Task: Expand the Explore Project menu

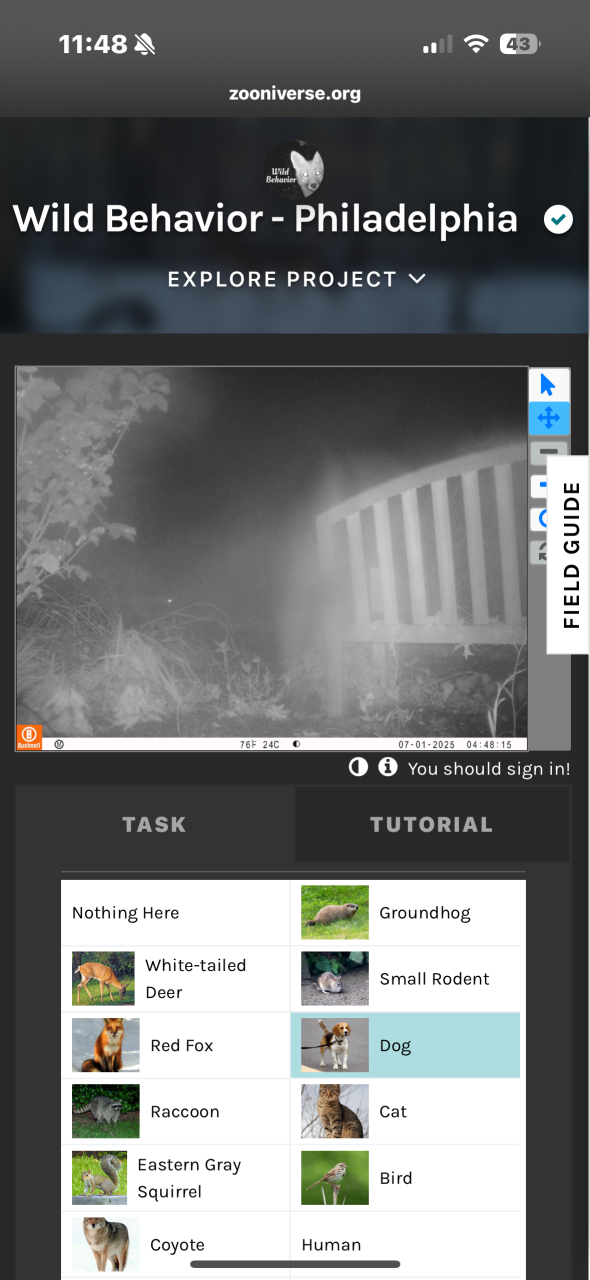Action: [x=297, y=279]
